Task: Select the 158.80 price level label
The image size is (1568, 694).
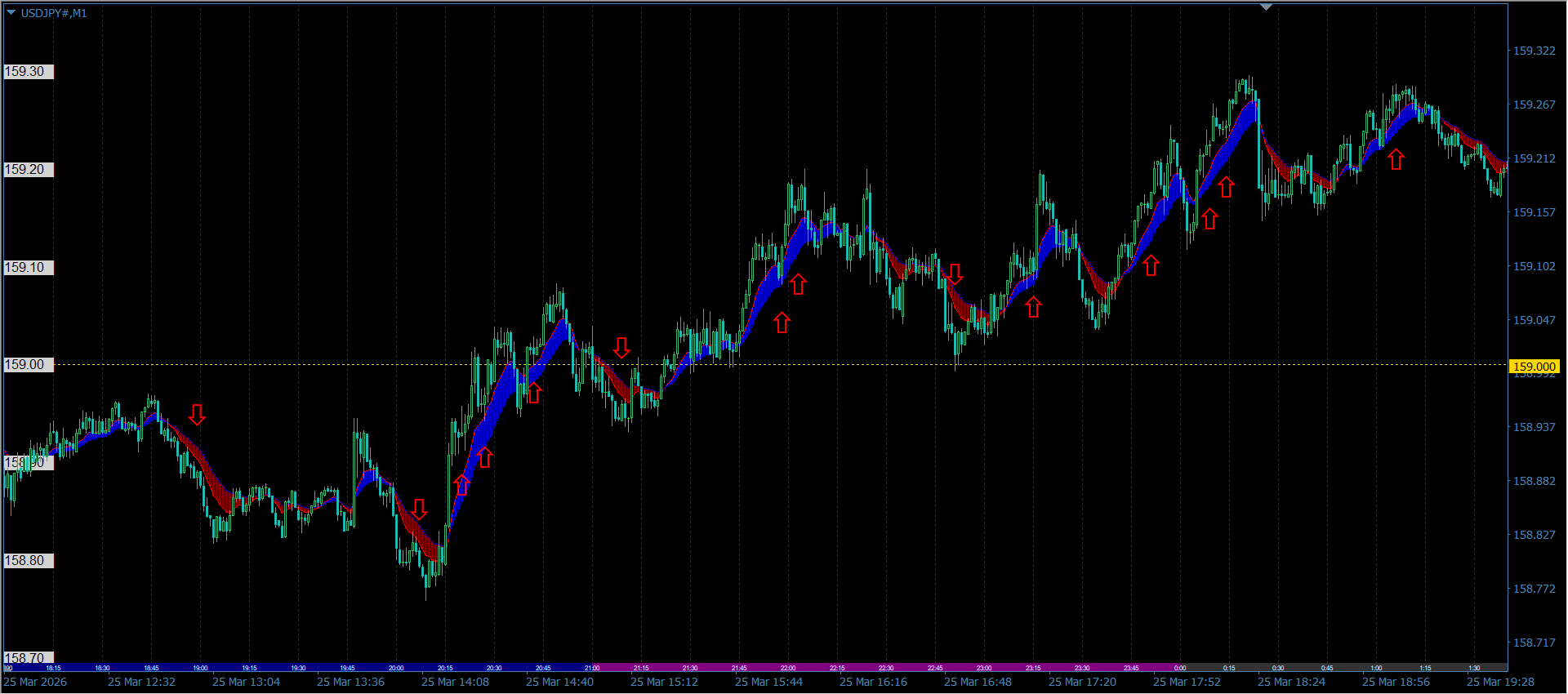Action: coord(26,561)
